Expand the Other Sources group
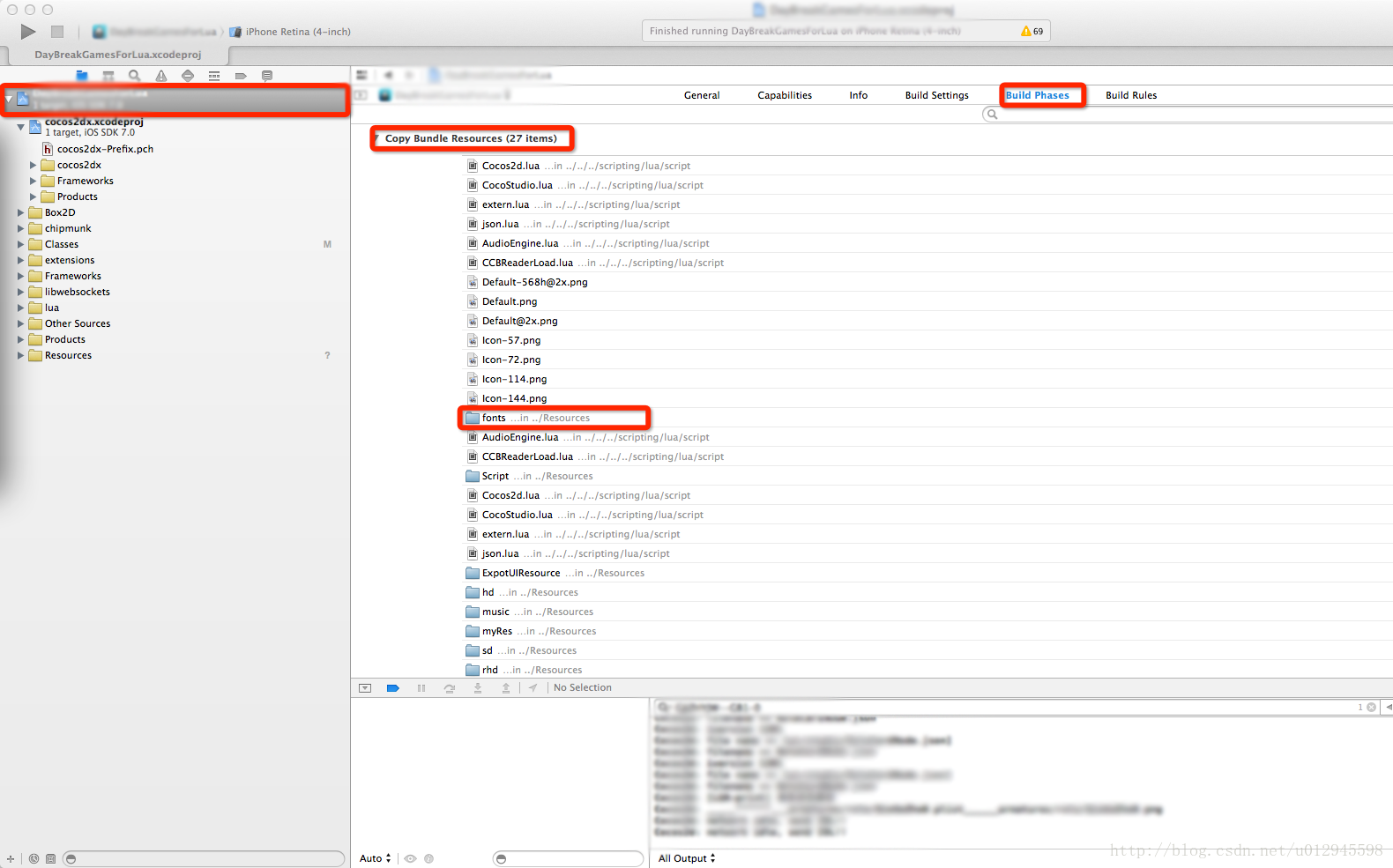1393x868 pixels. [x=21, y=323]
